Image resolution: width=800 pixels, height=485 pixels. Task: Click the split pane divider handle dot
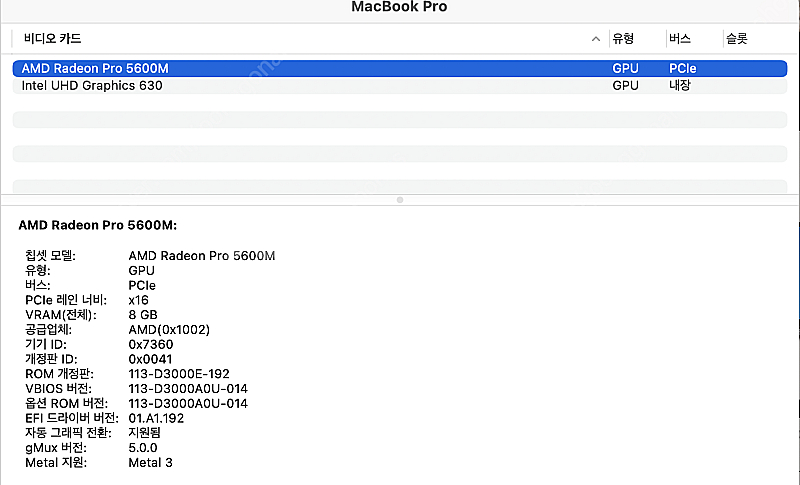[400, 200]
